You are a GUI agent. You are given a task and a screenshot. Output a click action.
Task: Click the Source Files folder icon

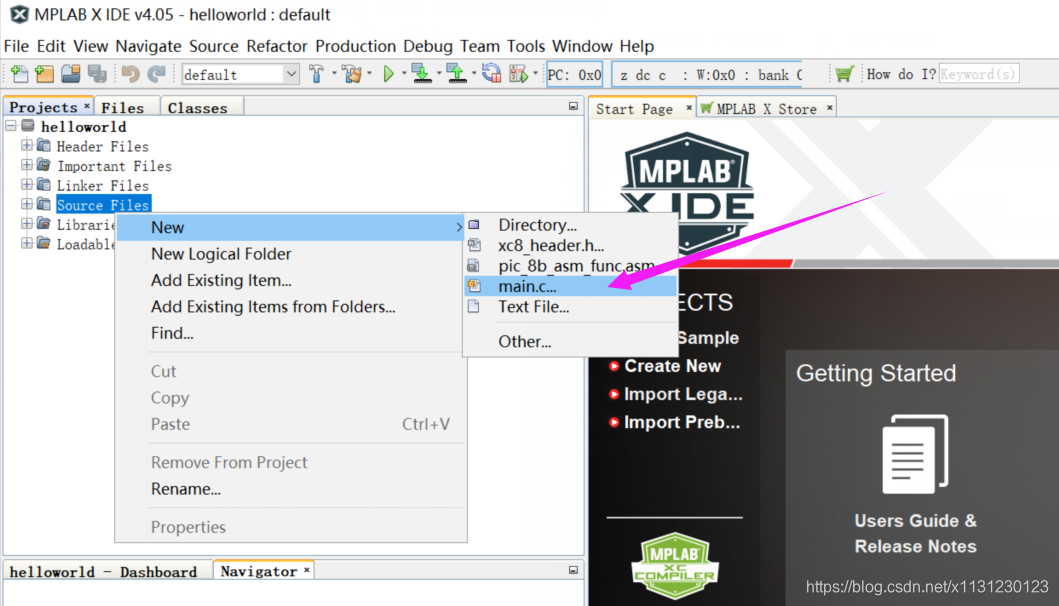pos(44,204)
